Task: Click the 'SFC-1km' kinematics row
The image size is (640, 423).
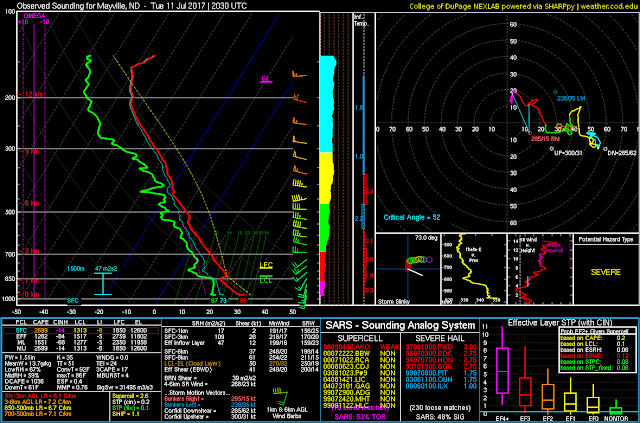Action: click(x=242, y=331)
